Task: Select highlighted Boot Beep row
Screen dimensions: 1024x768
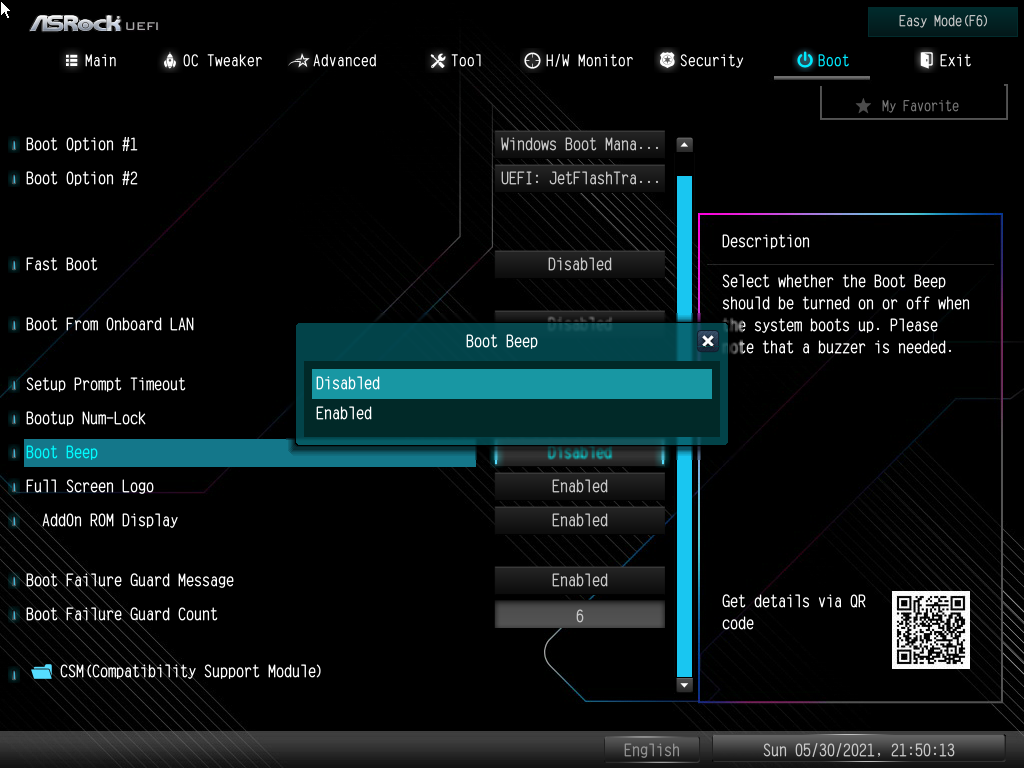Action: pos(249,453)
